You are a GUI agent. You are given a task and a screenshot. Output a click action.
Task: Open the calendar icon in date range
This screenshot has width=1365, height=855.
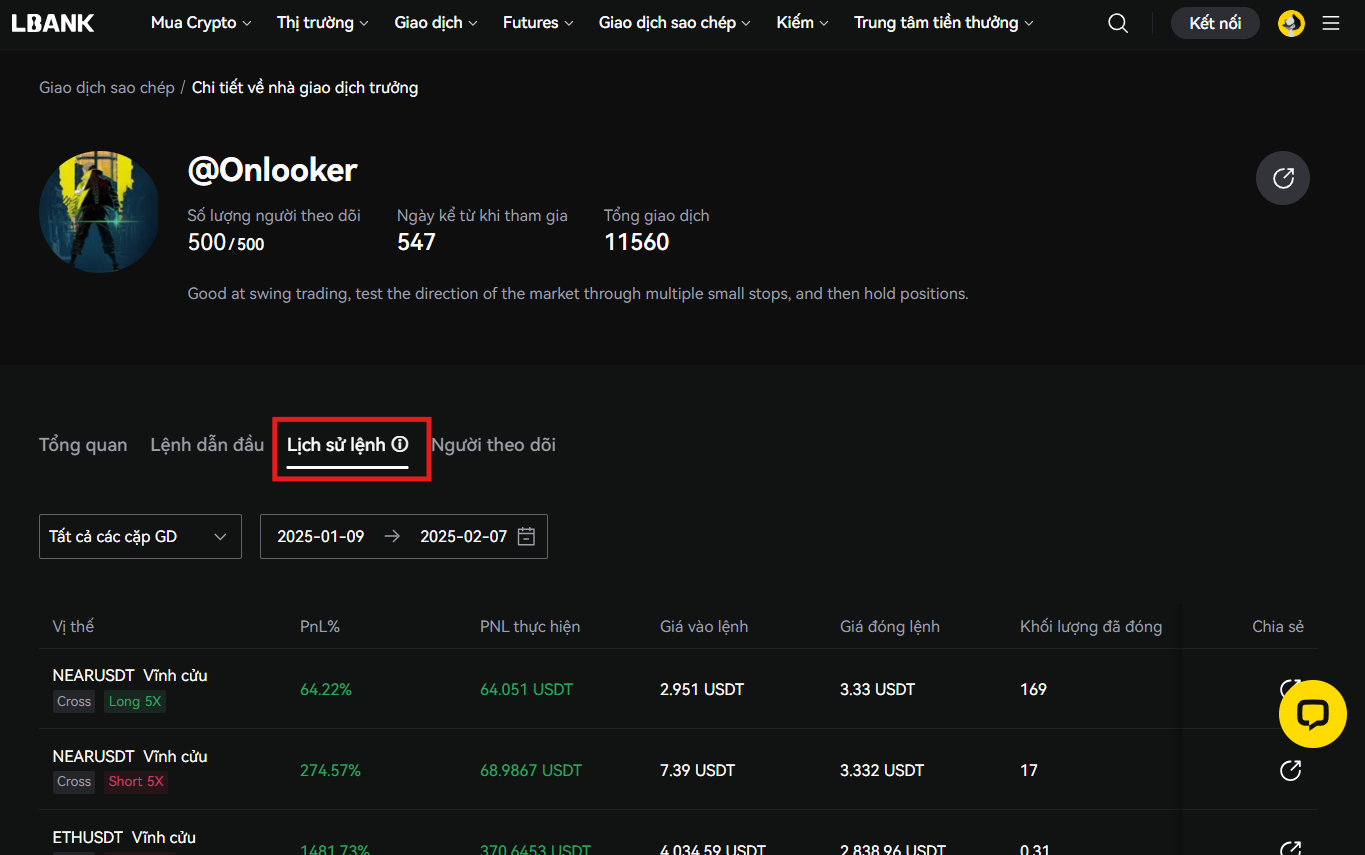[526, 536]
